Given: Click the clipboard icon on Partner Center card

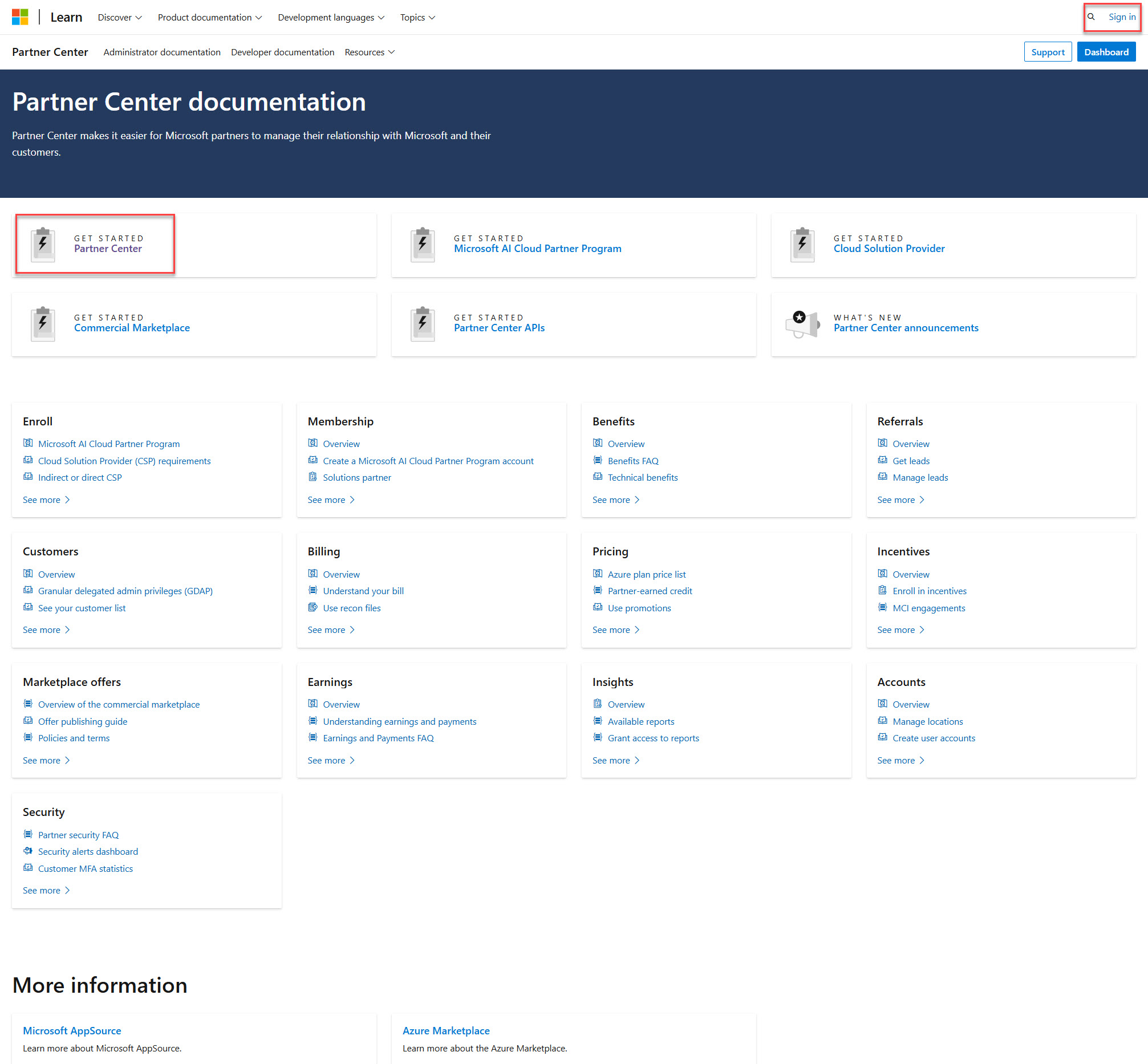Looking at the screenshot, I should [43, 245].
